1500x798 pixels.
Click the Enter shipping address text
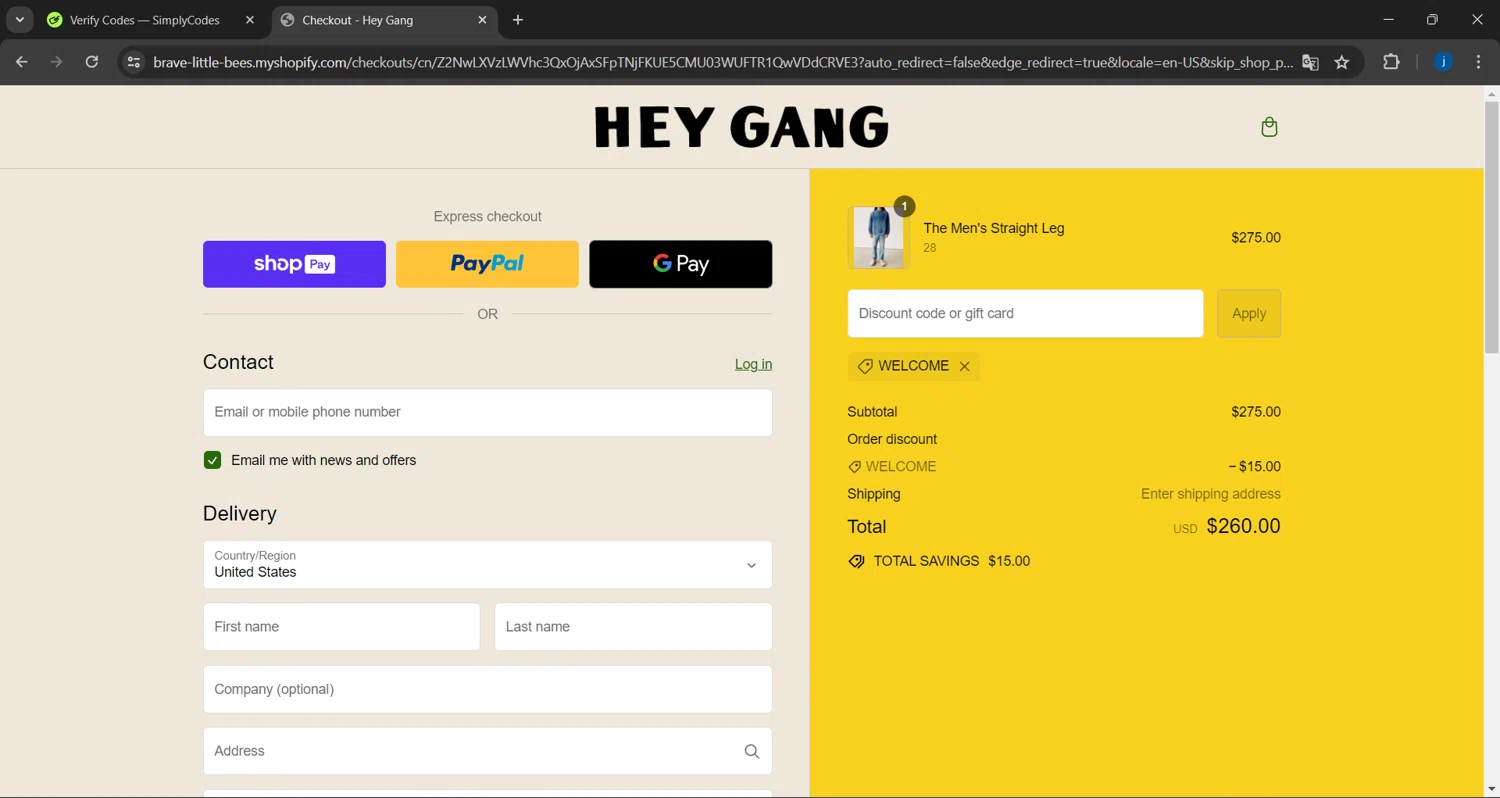[x=1210, y=494]
